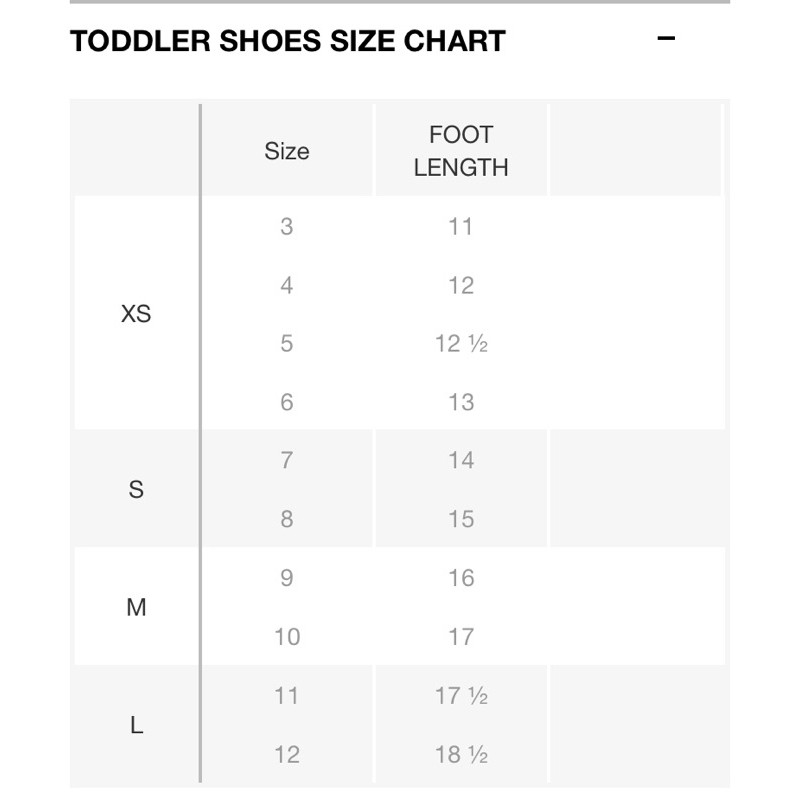This screenshot has height=800, width=800.
Task: Select the XS size group label
Action: coord(136,314)
